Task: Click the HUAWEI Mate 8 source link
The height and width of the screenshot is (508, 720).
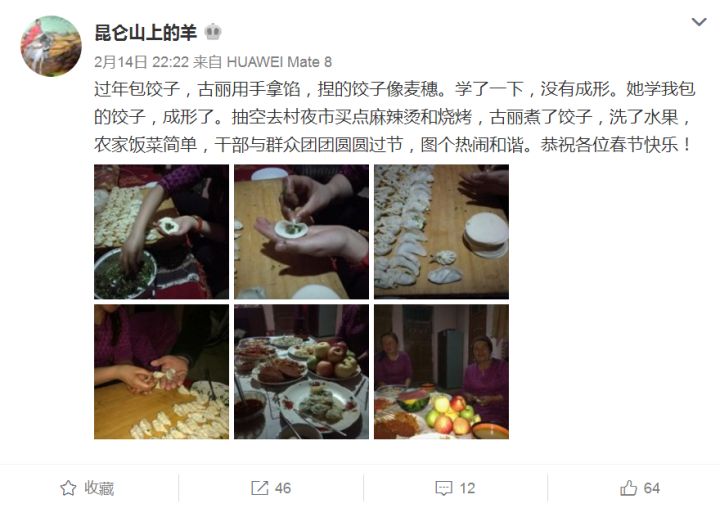Action: pos(279,62)
